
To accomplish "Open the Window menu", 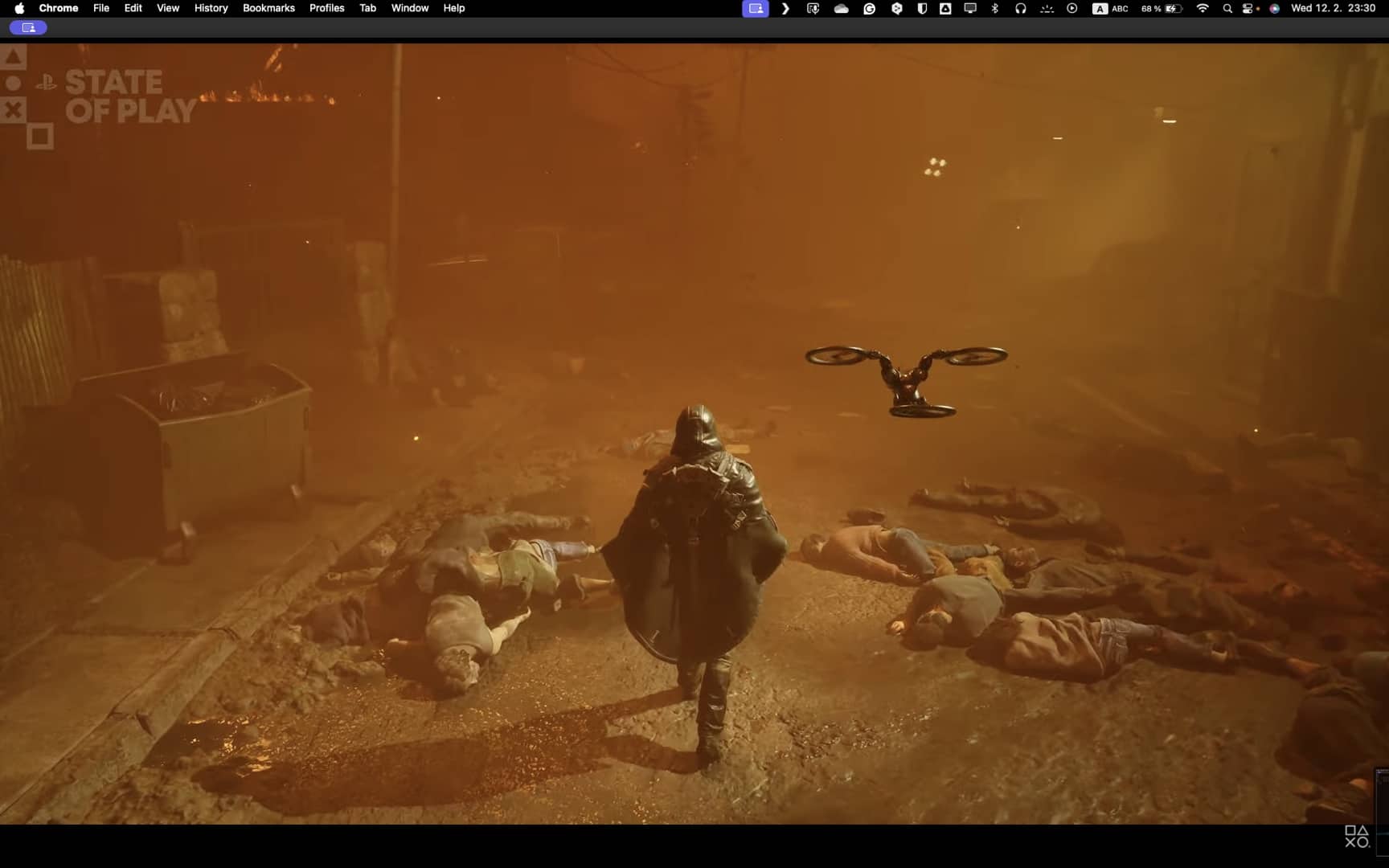I will pyautogui.click(x=410, y=8).
